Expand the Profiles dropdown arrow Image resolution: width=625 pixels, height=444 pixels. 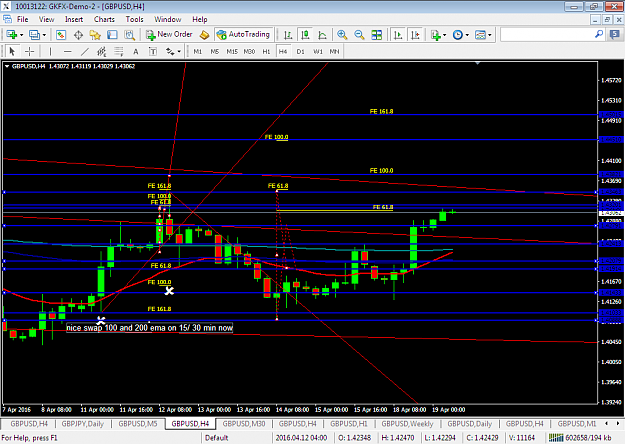point(44,35)
